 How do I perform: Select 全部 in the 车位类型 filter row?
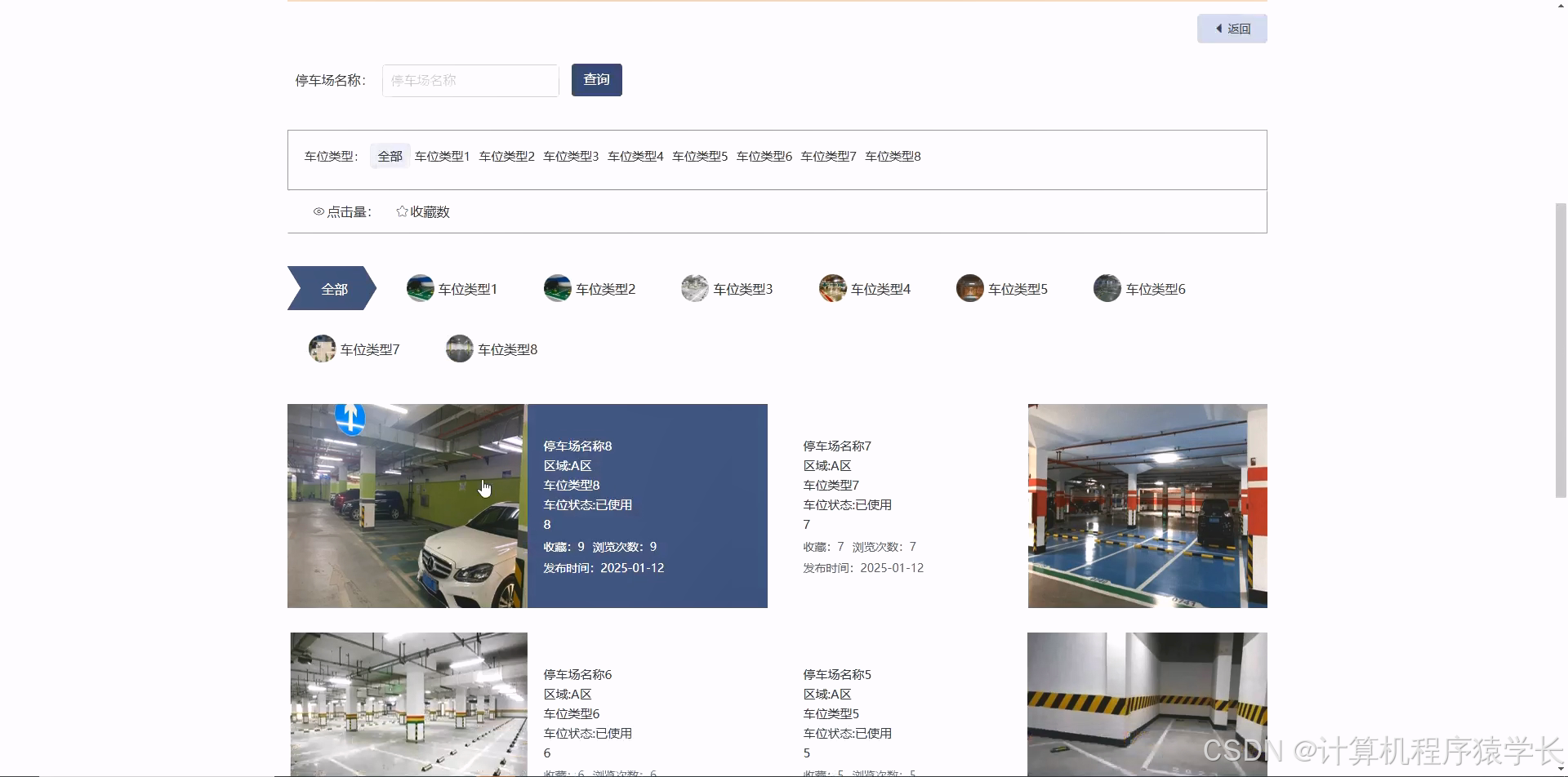click(x=390, y=156)
